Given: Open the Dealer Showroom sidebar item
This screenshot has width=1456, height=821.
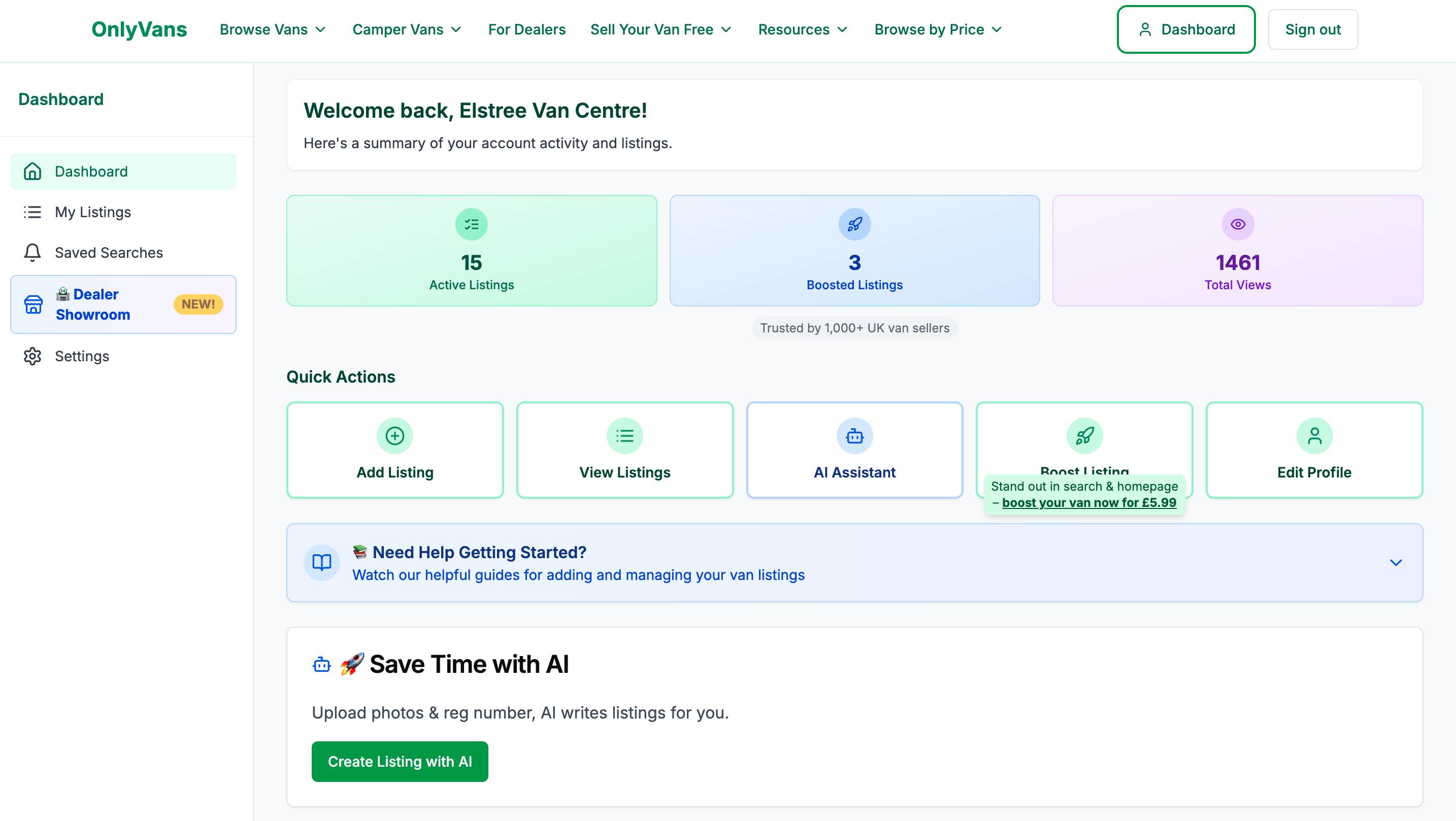Looking at the screenshot, I should (93, 304).
